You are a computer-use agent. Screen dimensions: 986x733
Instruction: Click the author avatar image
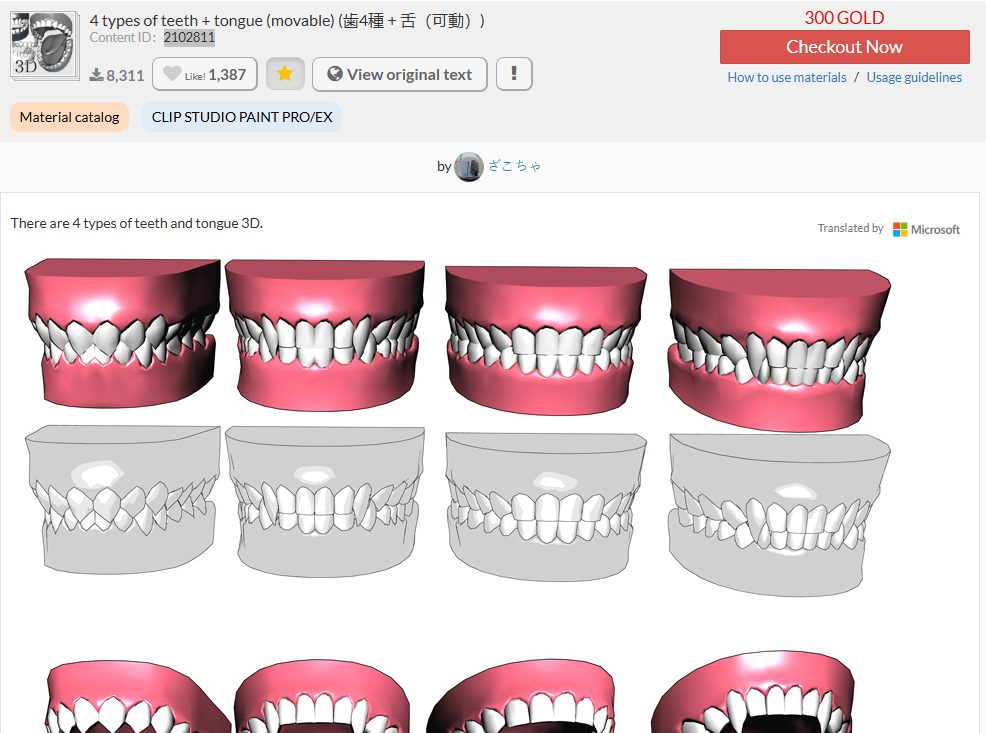tap(468, 167)
